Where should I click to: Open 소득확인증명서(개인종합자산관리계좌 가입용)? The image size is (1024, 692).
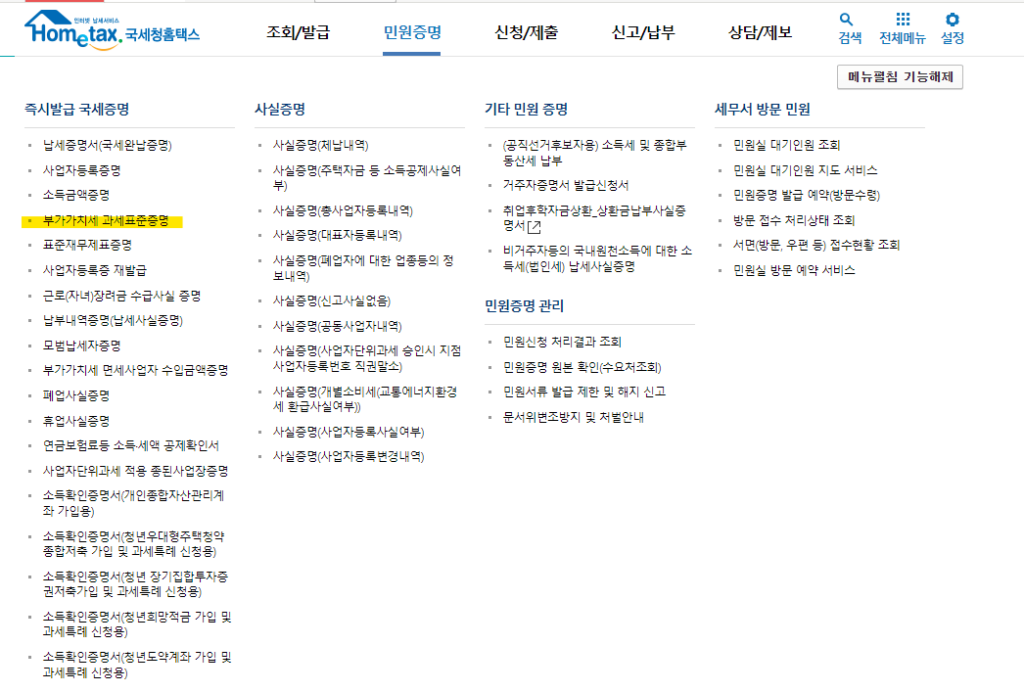[x=134, y=503]
